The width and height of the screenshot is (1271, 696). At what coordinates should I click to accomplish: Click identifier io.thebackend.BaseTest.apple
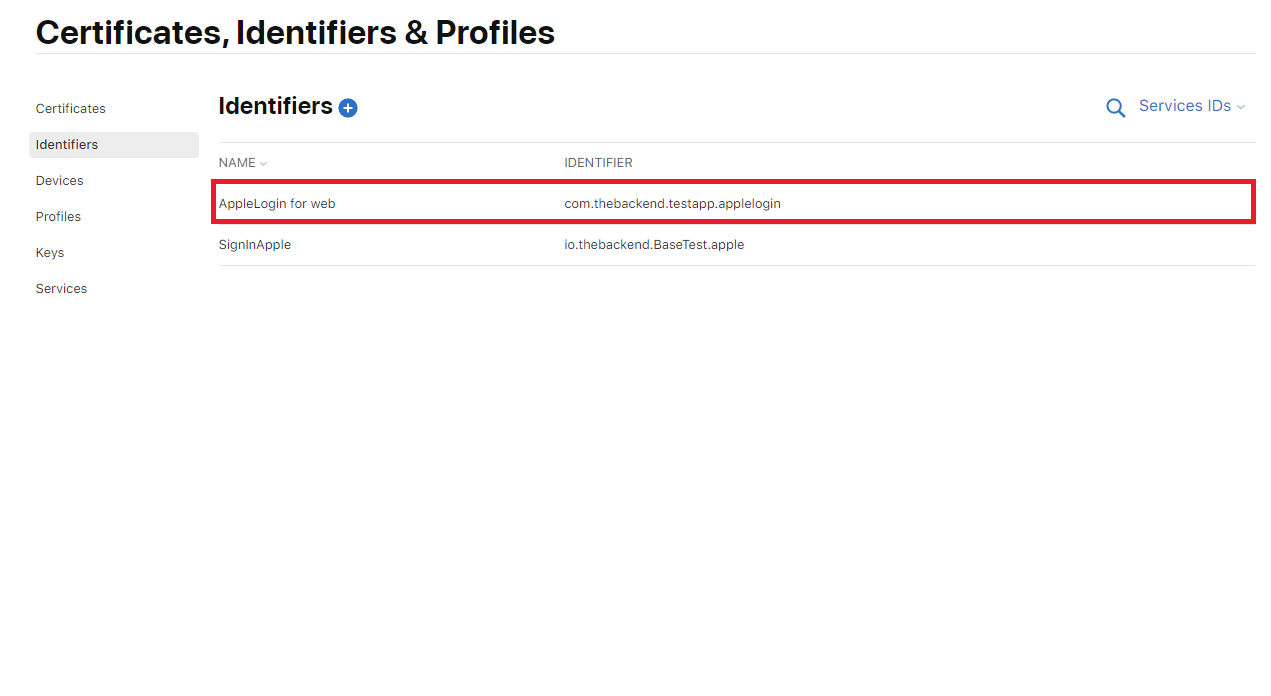click(654, 245)
